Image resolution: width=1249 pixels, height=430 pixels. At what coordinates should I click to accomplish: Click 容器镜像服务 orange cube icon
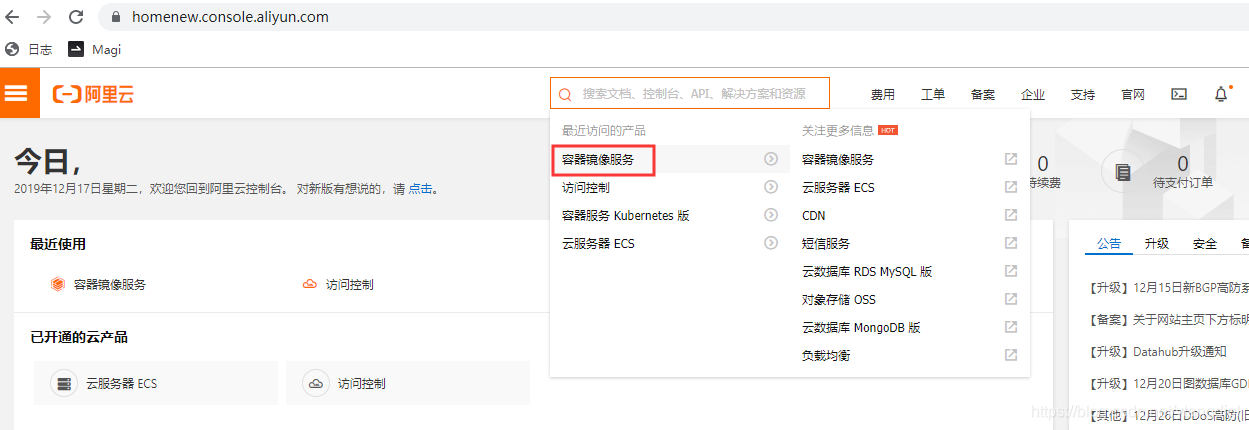[58, 284]
